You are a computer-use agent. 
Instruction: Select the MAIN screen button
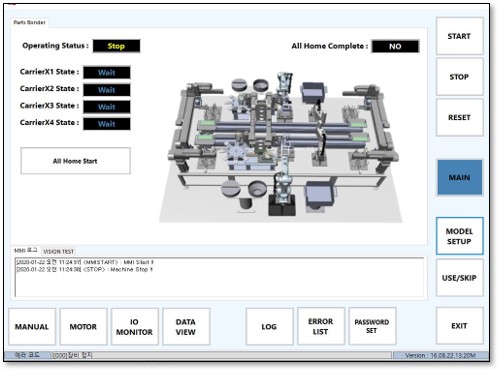(x=459, y=177)
